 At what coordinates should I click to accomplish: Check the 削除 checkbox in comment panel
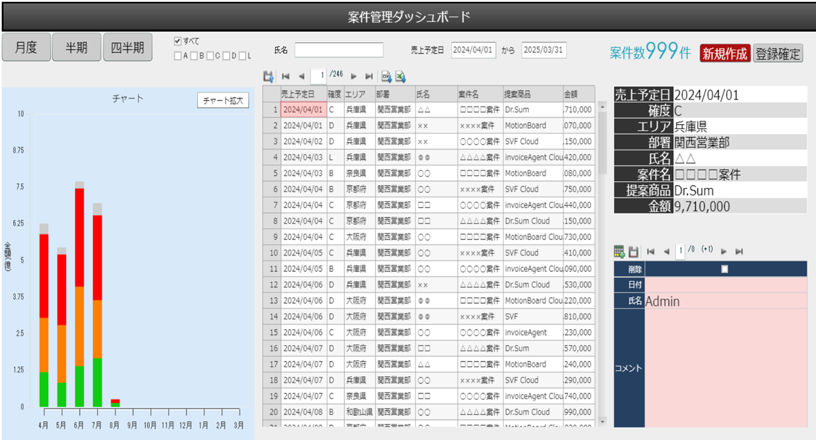click(725, 269)
